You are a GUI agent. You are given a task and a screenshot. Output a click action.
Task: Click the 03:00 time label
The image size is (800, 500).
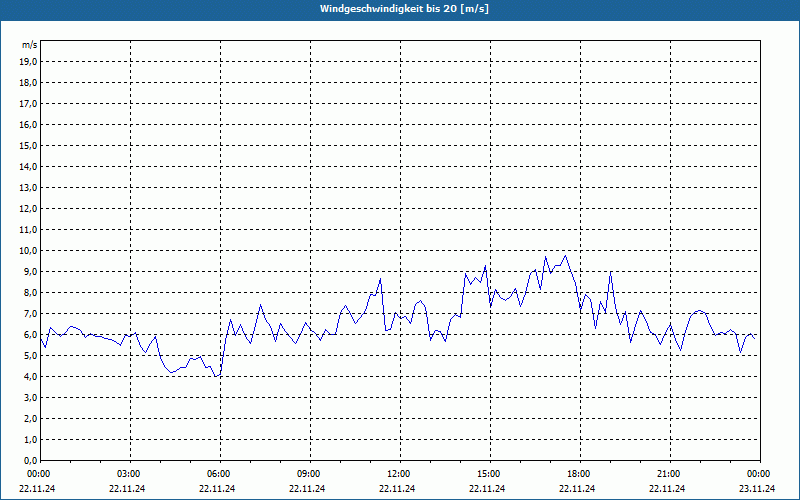pos(129,474)
